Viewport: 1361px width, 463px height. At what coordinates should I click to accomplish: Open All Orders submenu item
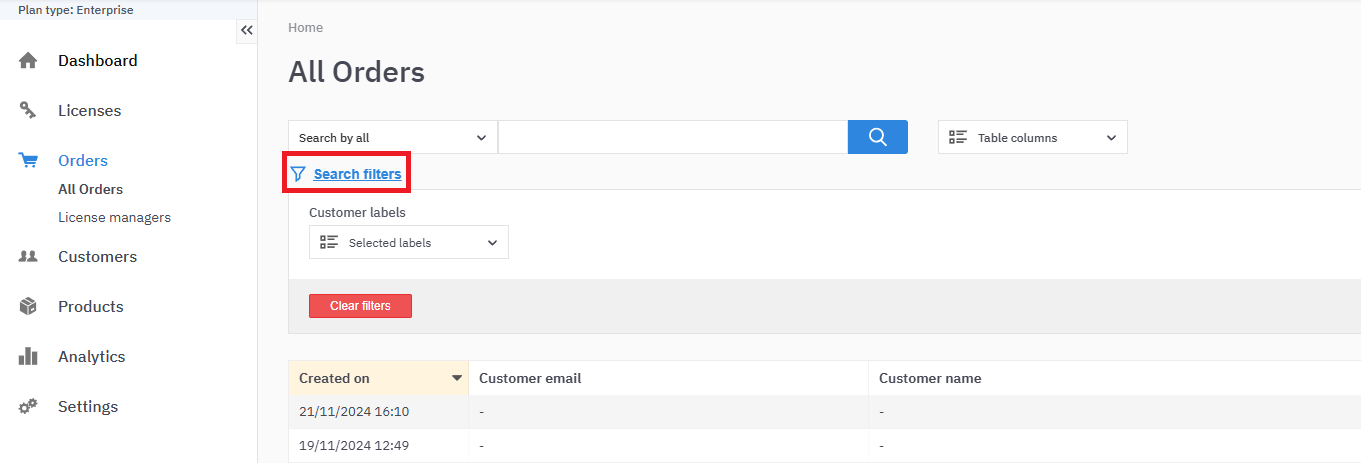pos(90,189)
